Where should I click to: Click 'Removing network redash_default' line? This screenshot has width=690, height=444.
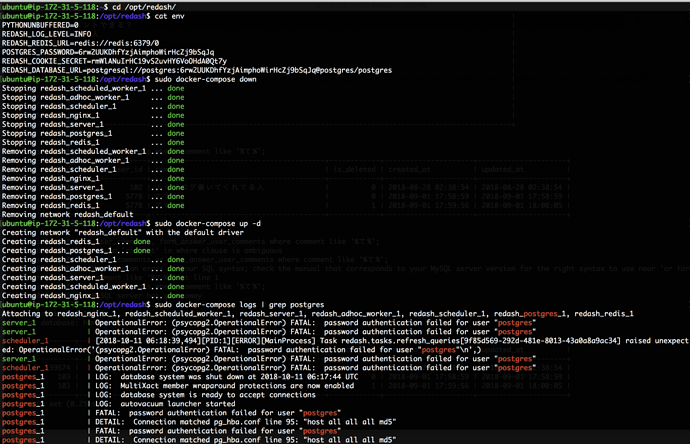67,215
